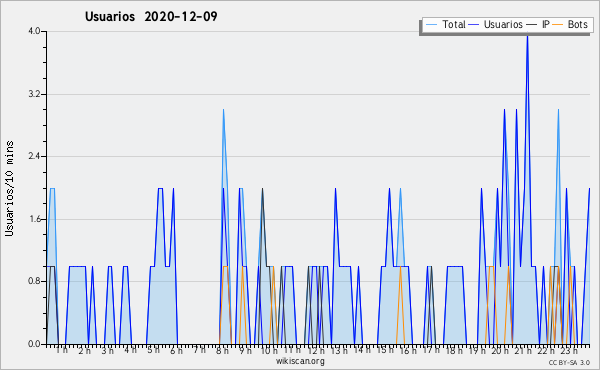
Task: Click the 2.4 y-axis value
Action: point(34,156)
